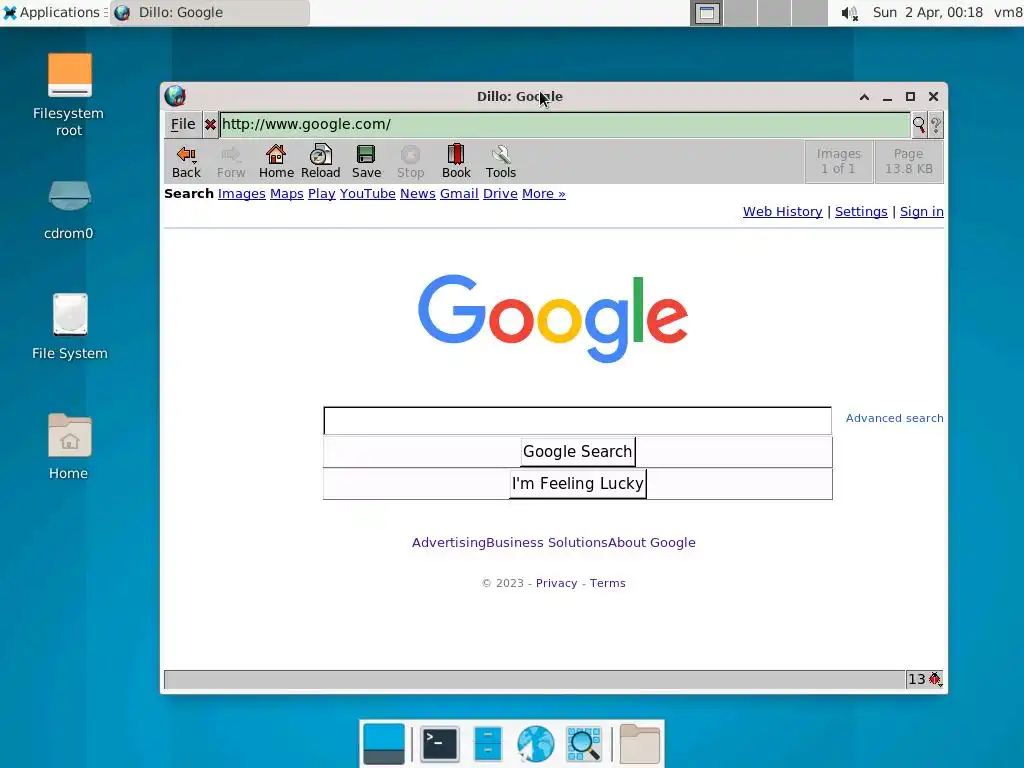Open the Home page toolbar icon

276,161
